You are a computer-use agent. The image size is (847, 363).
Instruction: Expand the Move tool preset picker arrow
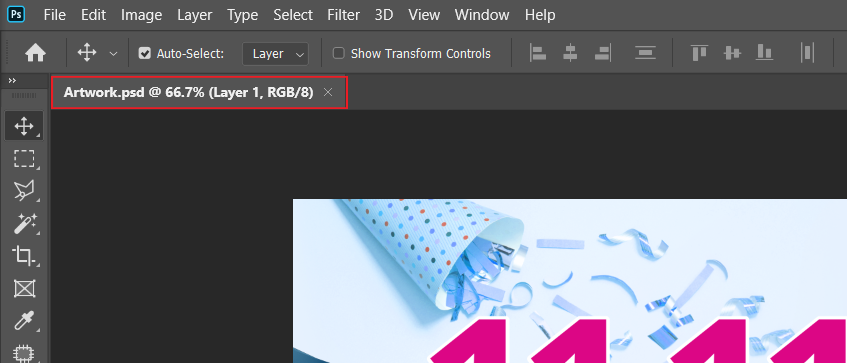tap(113, 53)
